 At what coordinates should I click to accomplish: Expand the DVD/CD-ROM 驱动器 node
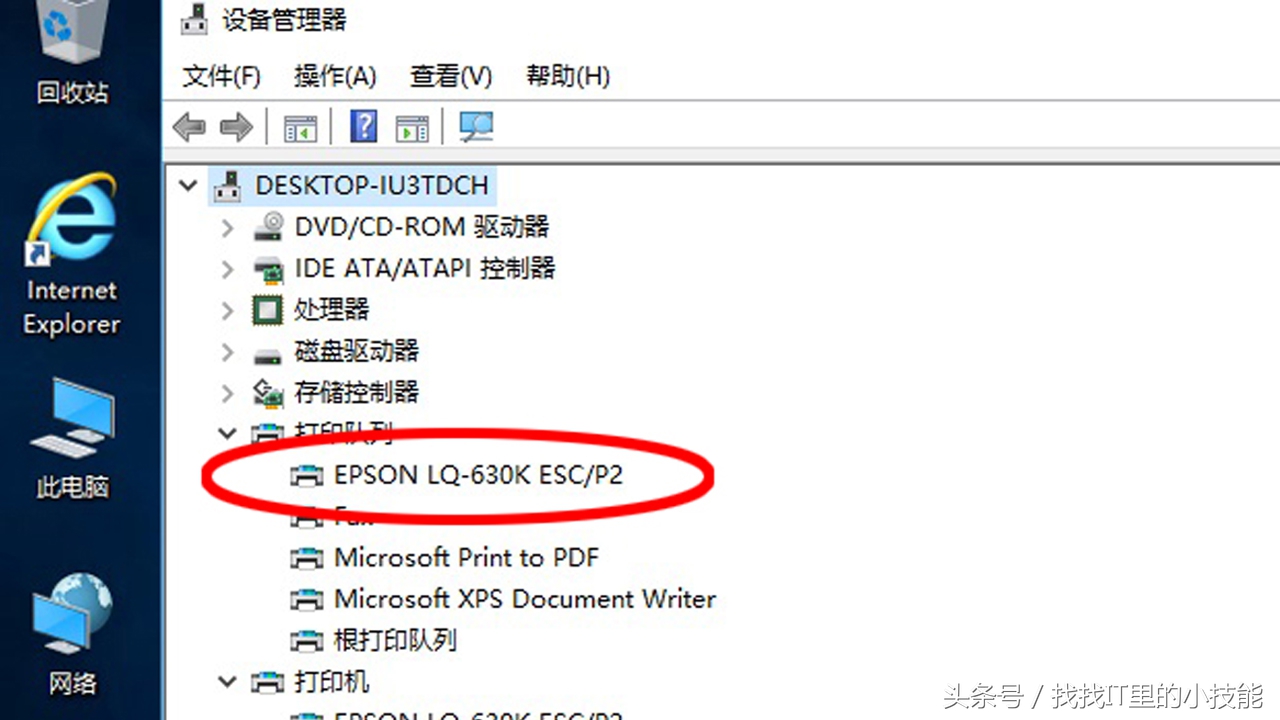click(227, 228)
